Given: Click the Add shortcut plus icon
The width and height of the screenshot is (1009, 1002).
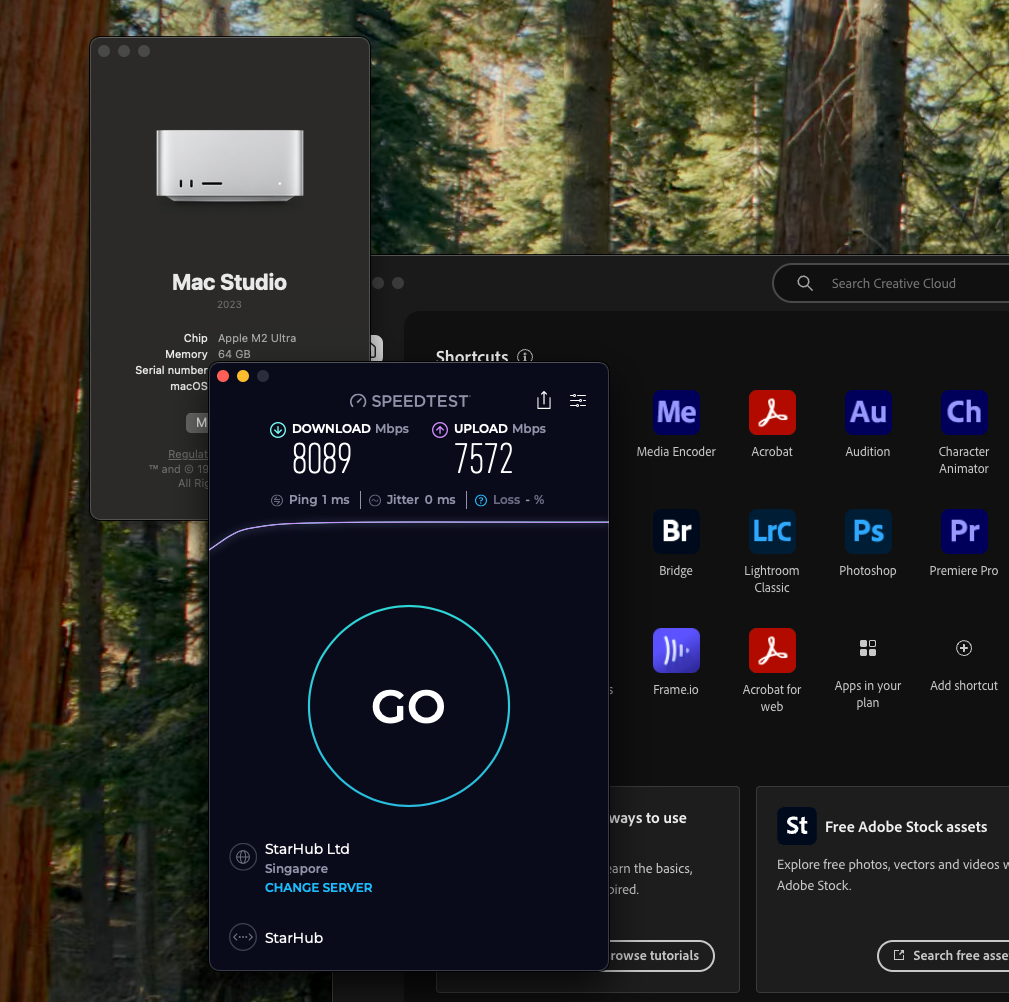Looking at the screenshot, I should coord(963,648).
